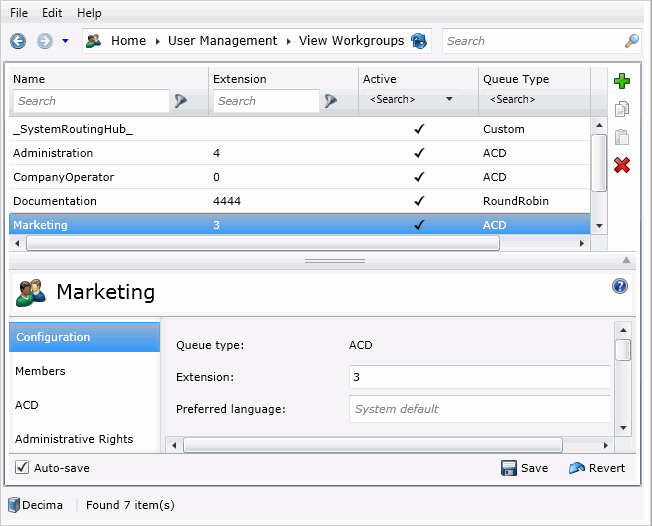Switch to the Members tab
The image size is (652, 526).
40,371
